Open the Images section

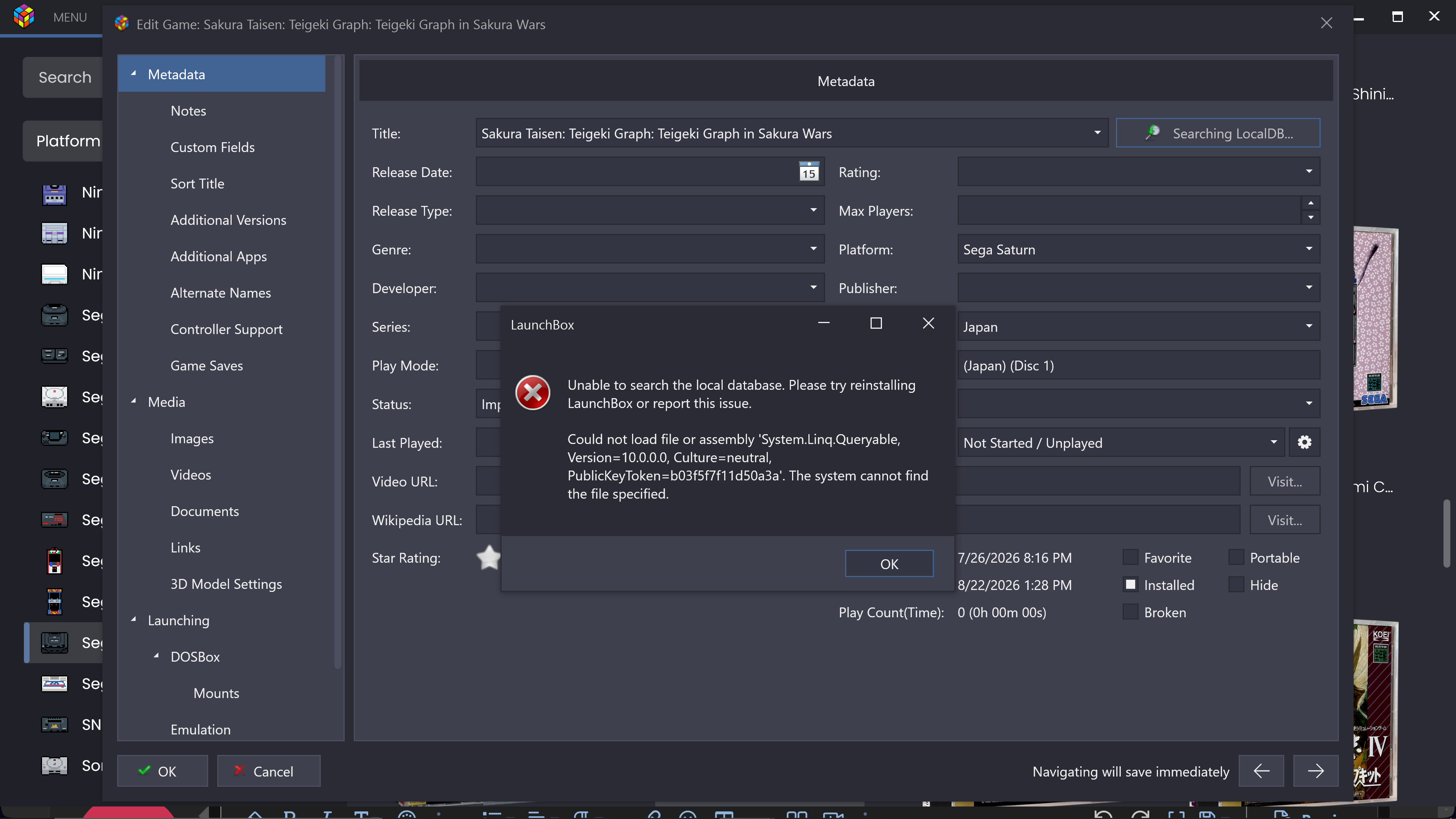tap(191, 439)
